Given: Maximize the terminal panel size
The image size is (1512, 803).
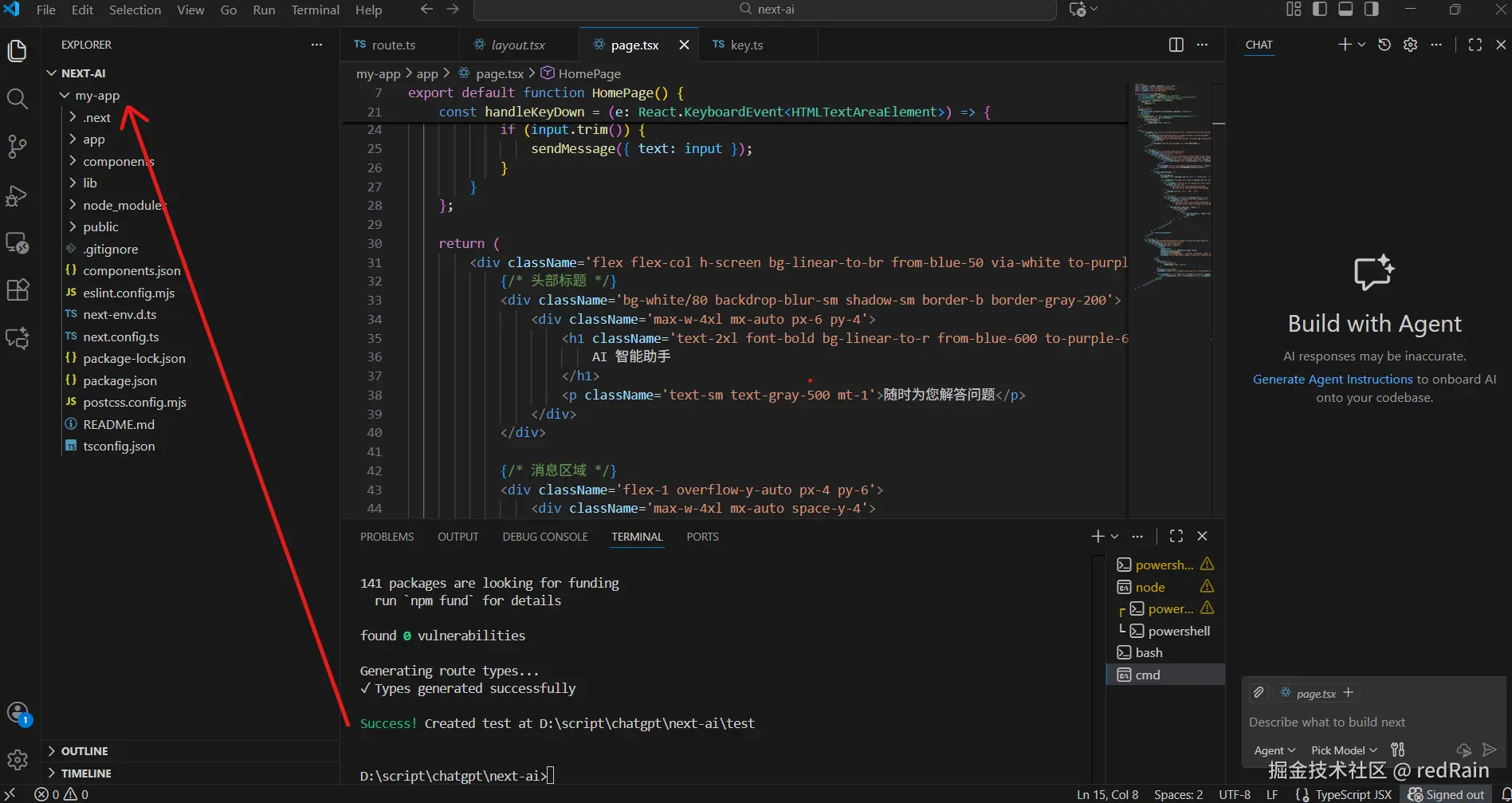Looking at the screenshot, I should (1176, 537).
